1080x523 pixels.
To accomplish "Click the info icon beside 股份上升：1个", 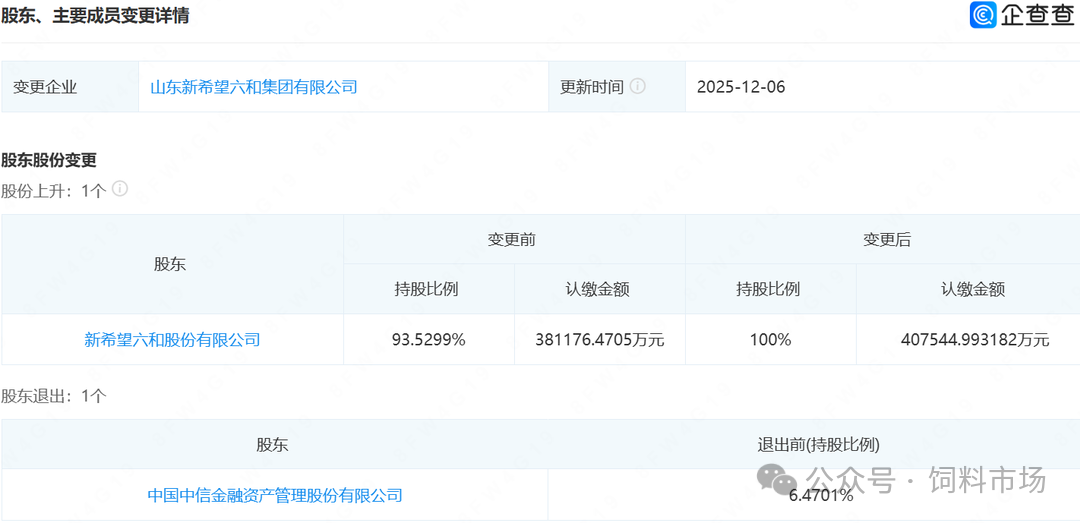I will tap(120, 189).
